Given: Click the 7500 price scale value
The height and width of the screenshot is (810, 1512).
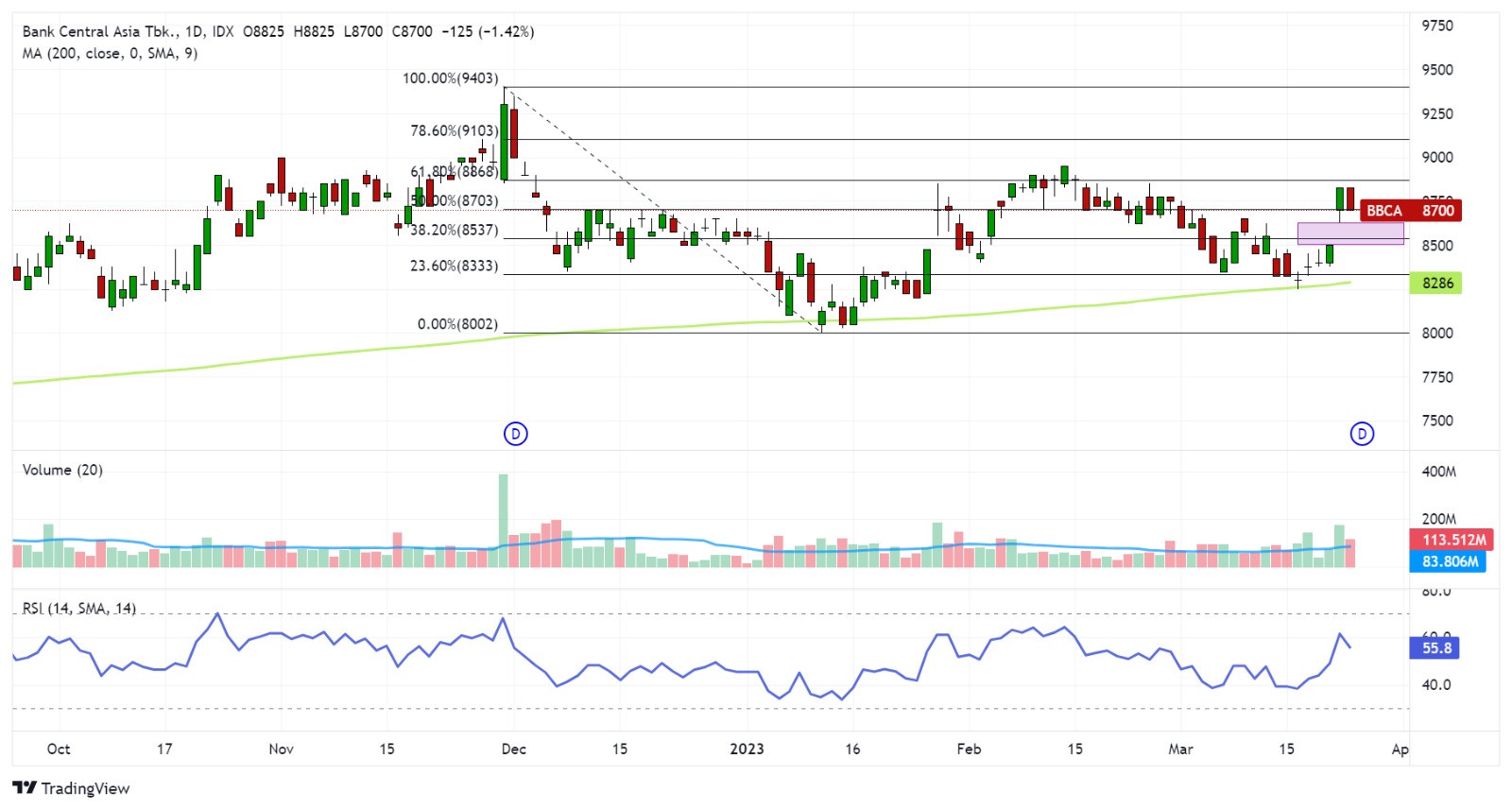Looking at the screenshot, I should [1437, 421].
